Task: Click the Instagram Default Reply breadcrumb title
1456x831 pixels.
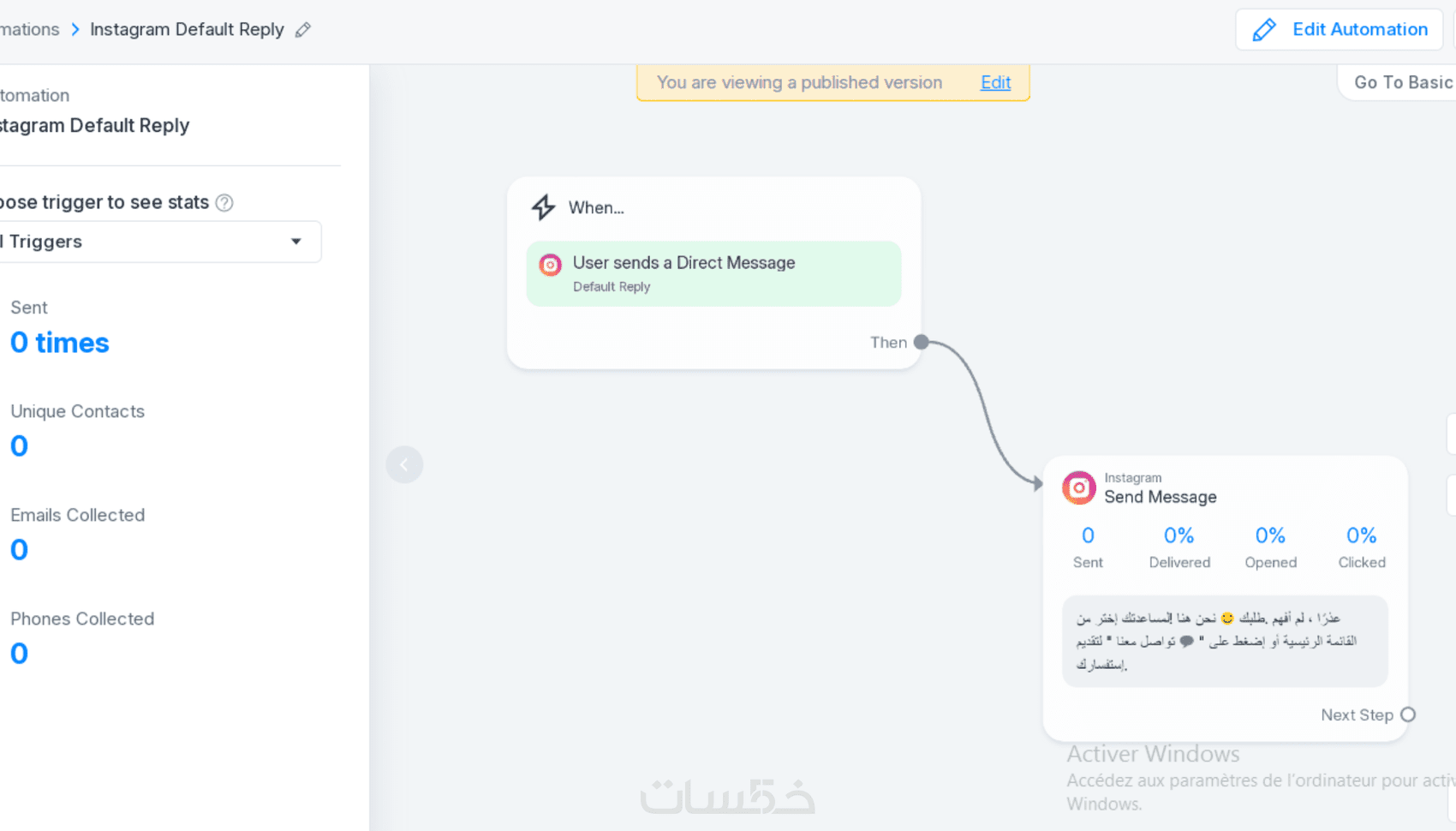Action: click(x=187, y=30)
